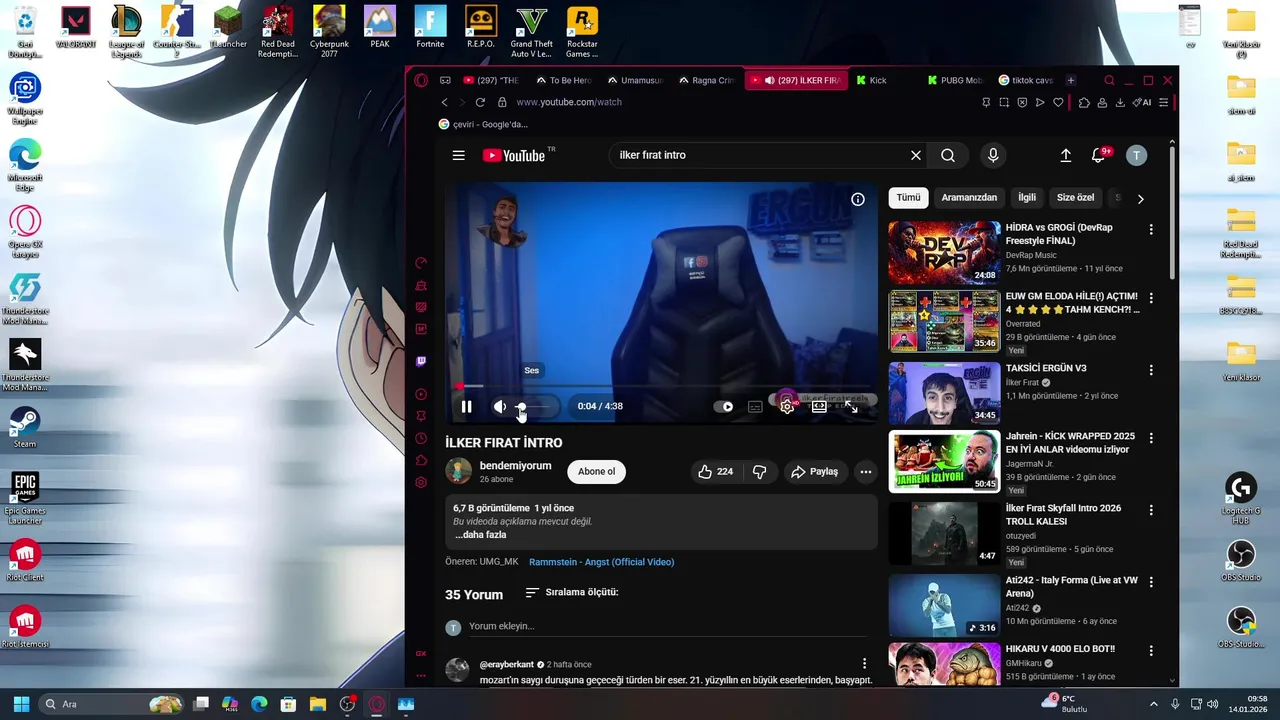1280x720 pixels.
Task: Show more filter chips with right chevron
Action: (1140, 198)
